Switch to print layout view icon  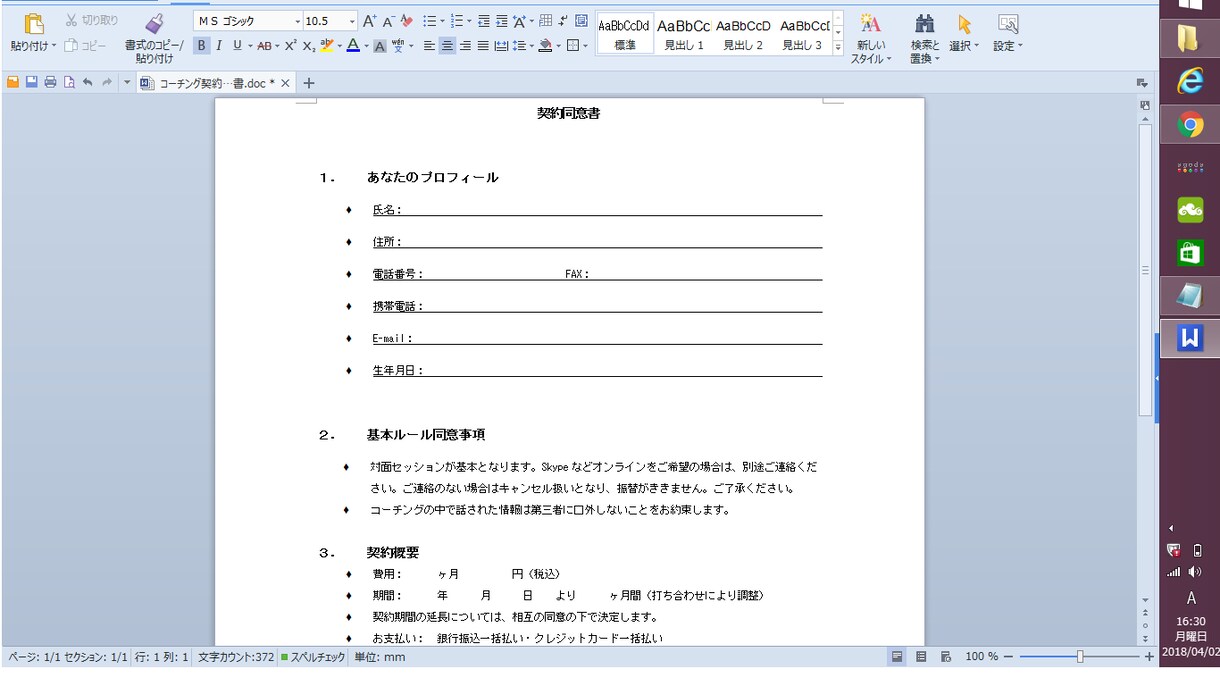click(x=897, y=657)
